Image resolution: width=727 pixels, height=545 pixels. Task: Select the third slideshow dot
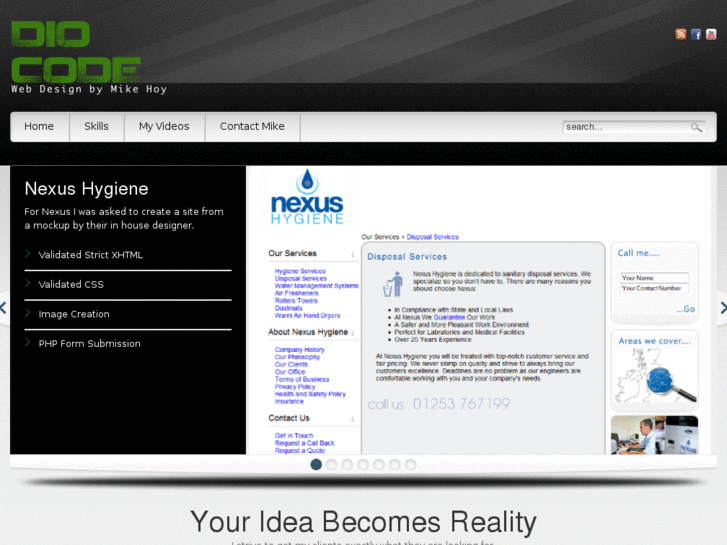pyautogui.click(x=347, y=464)
